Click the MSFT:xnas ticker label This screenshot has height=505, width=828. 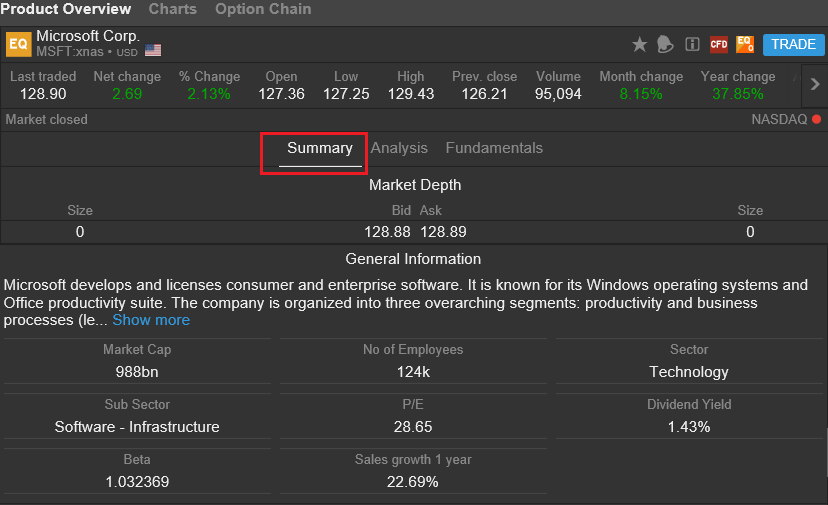70,52
